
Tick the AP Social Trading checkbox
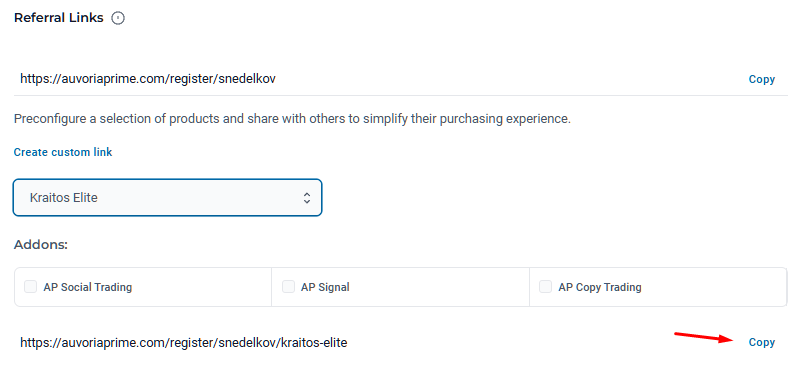click(31, 286)
